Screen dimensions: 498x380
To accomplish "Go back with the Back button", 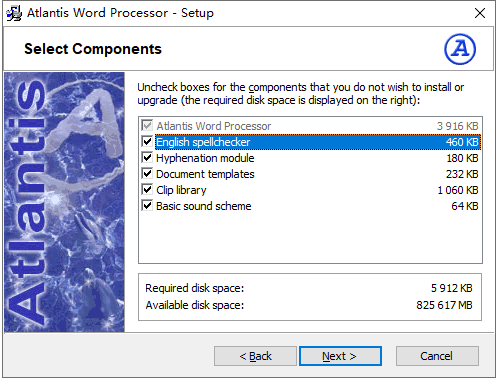I will 255,356.
